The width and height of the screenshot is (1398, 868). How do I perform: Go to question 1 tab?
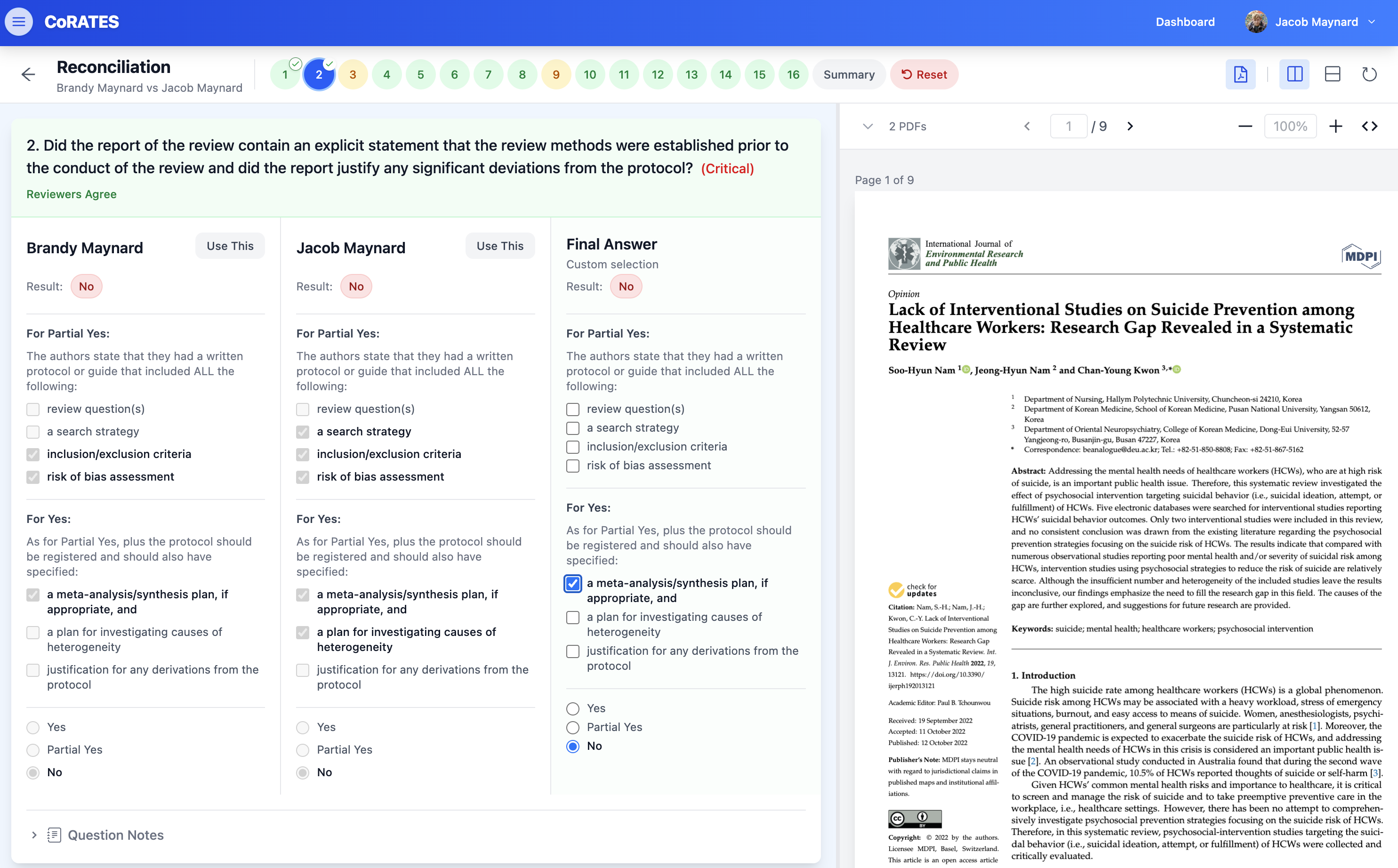click(285, 74)
